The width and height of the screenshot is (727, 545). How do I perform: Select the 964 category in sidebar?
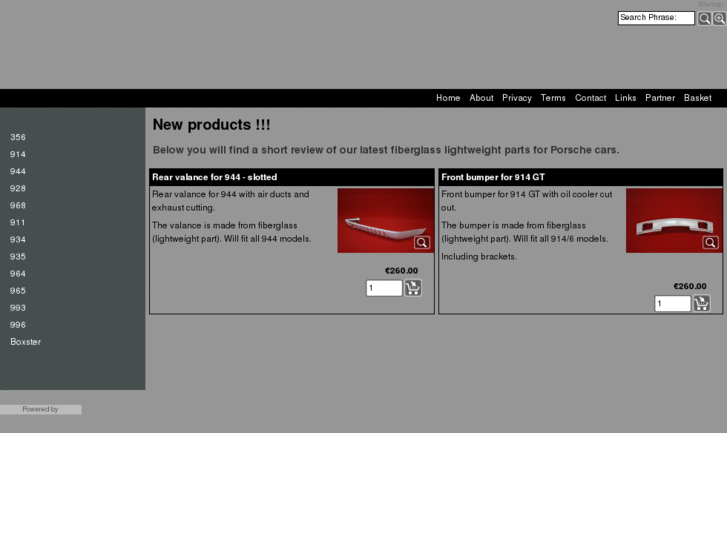tap(18, 274)
